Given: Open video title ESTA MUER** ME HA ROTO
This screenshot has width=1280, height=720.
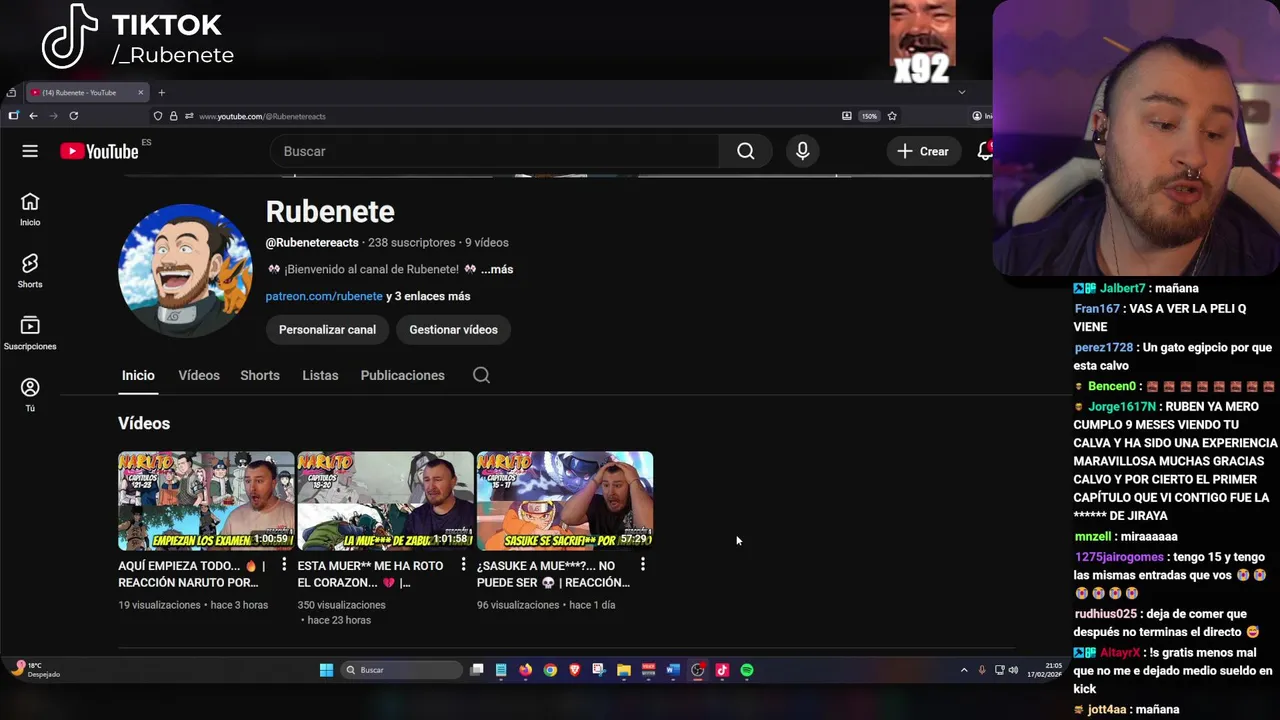Looking at the screenshot, I should pos(370,574).
